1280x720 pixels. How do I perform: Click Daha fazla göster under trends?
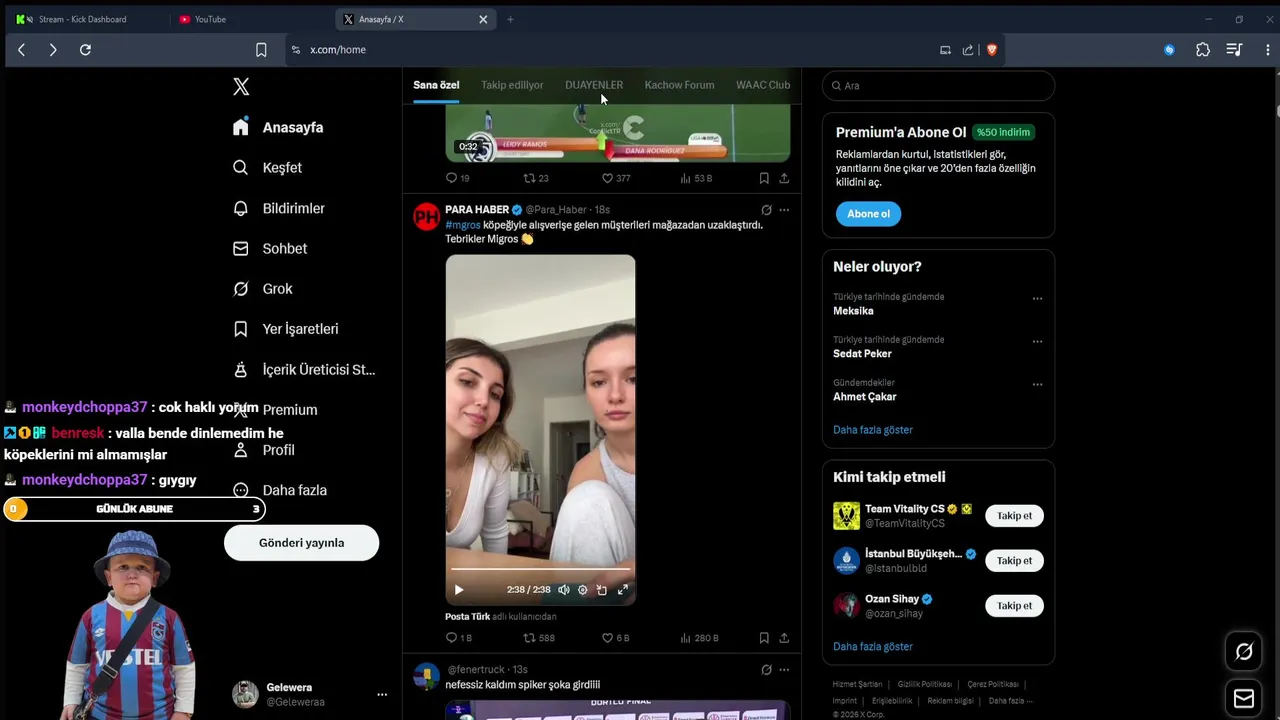tap(873, 430)
